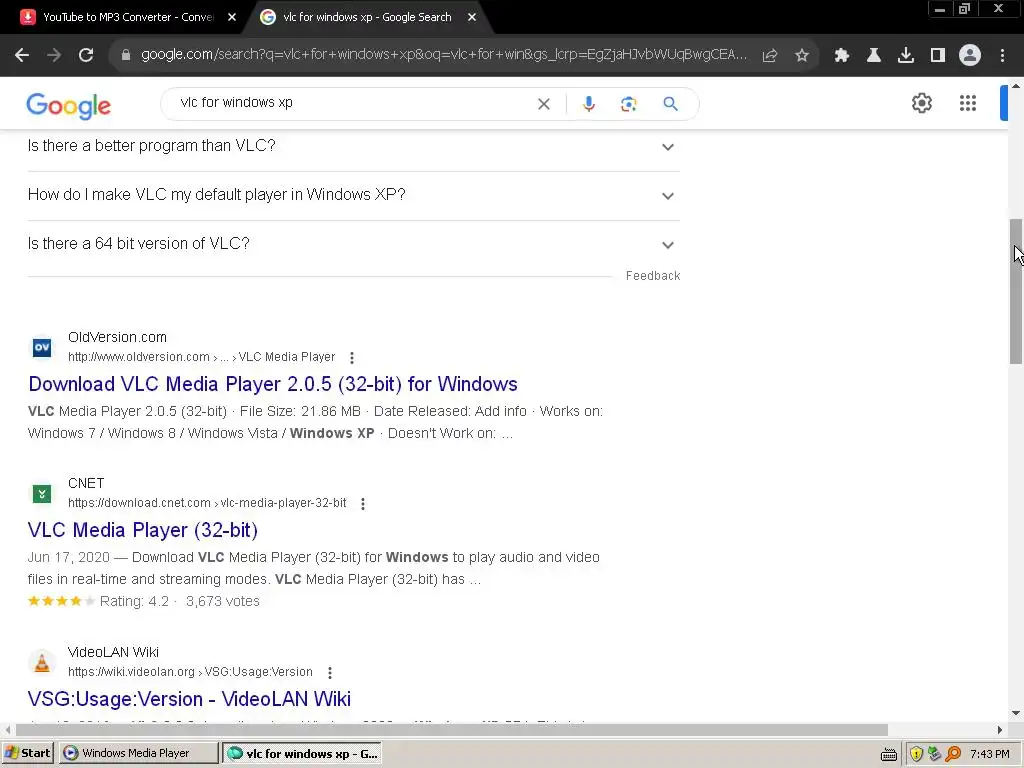The width and height of the screenshot is (1024, 768).
Task: Close the Google Search tab
Action: click(472, 18)
